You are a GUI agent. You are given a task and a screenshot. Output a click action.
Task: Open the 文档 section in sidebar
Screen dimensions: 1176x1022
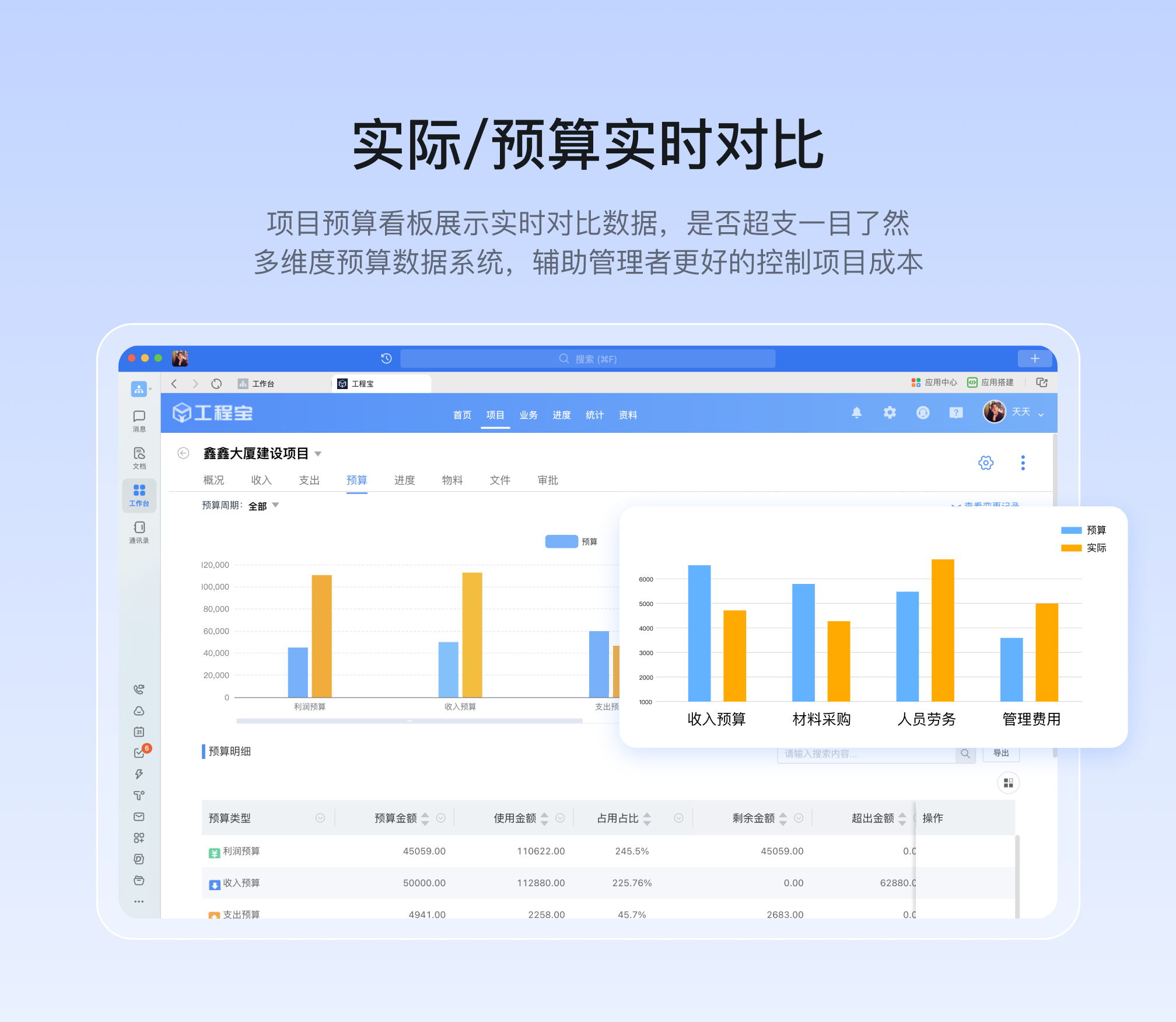[x=139, y=457]
